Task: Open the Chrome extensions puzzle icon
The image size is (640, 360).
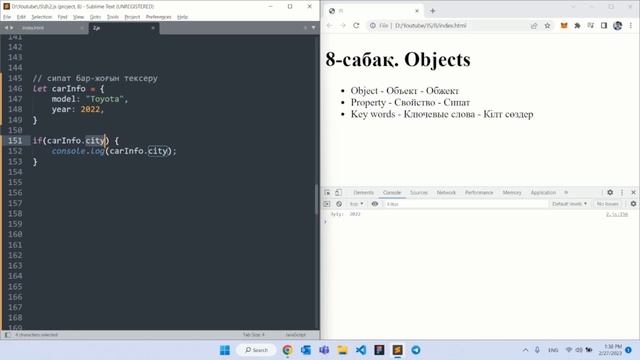Action: 577,26
